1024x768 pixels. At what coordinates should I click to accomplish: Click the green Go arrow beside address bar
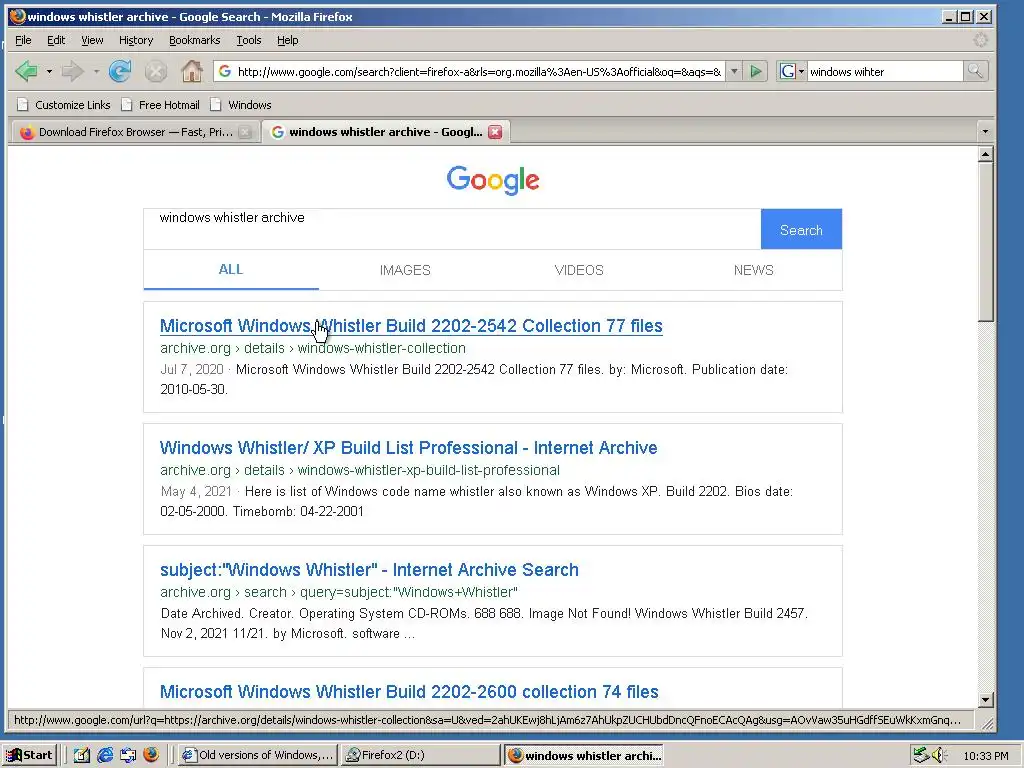756,71
